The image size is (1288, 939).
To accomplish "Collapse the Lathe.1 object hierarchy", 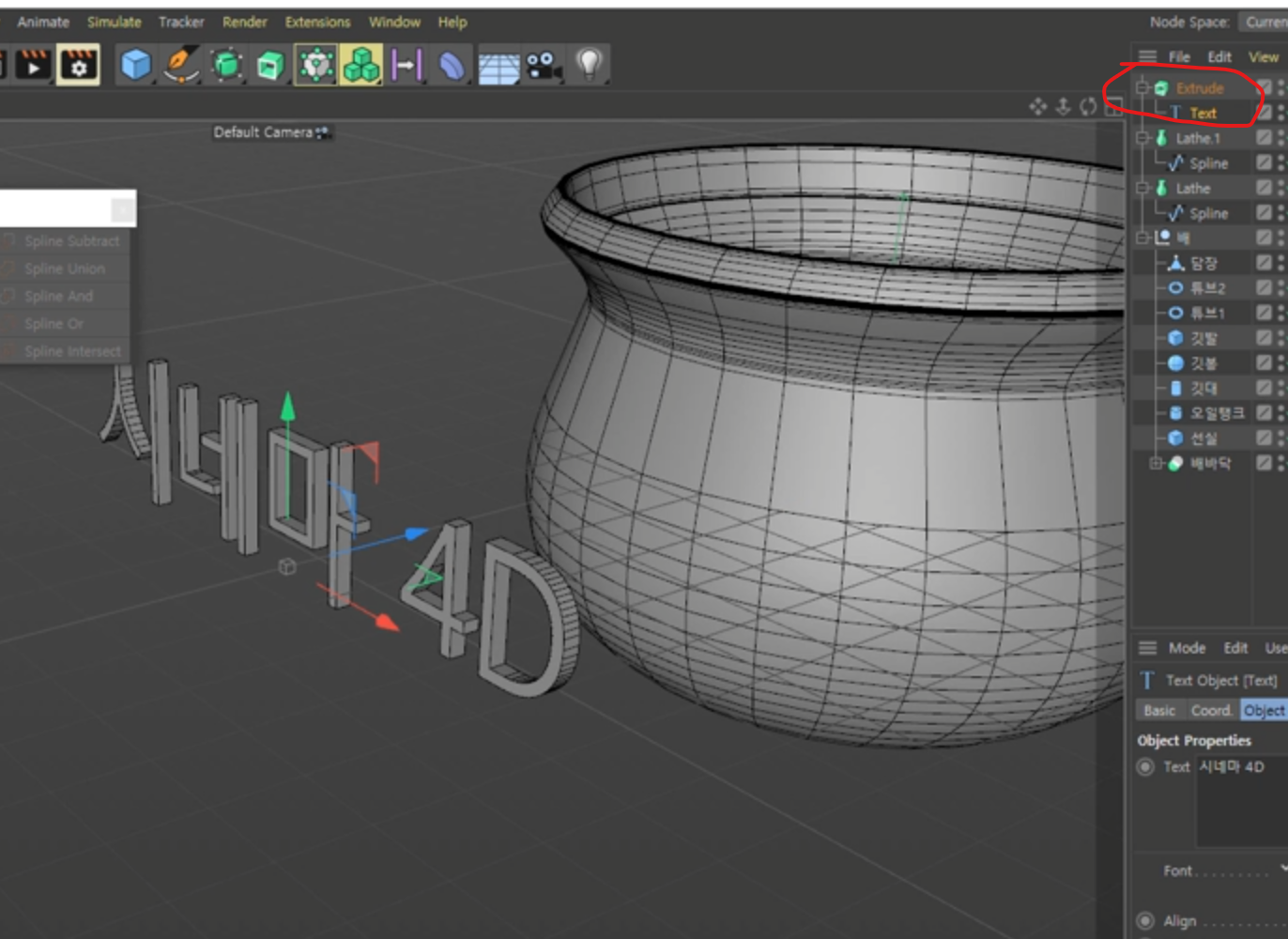I will 1142,138.
